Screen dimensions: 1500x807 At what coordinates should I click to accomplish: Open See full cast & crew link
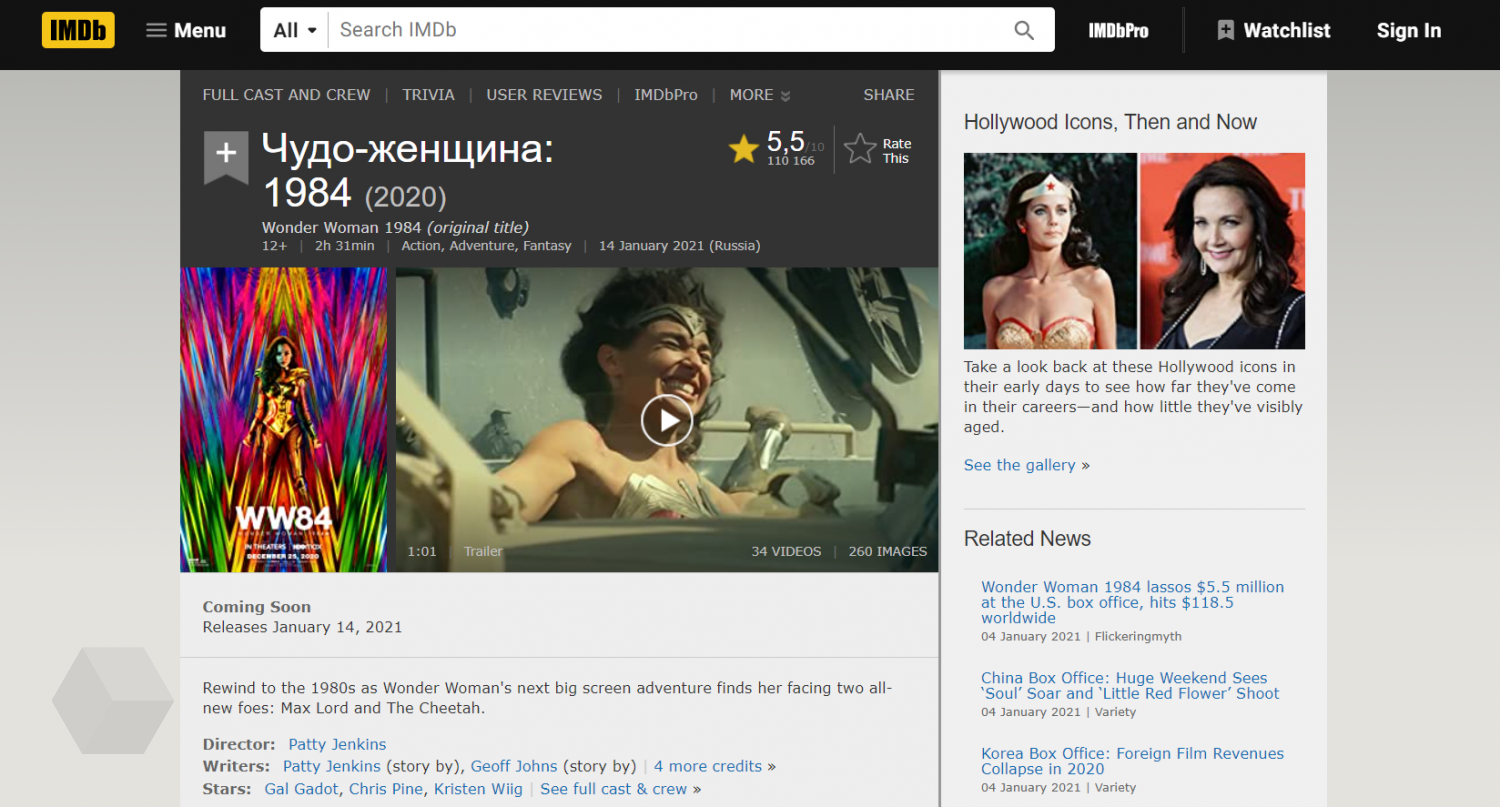pyautogui.click(x=614, y=789)
